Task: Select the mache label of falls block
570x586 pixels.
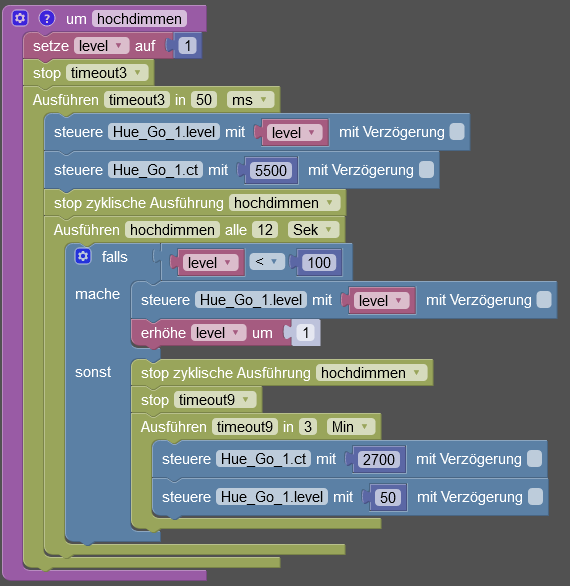Action: click(x=97, y=294)
